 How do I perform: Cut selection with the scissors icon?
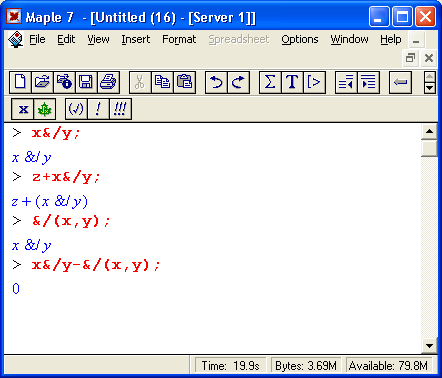[140, 82]
